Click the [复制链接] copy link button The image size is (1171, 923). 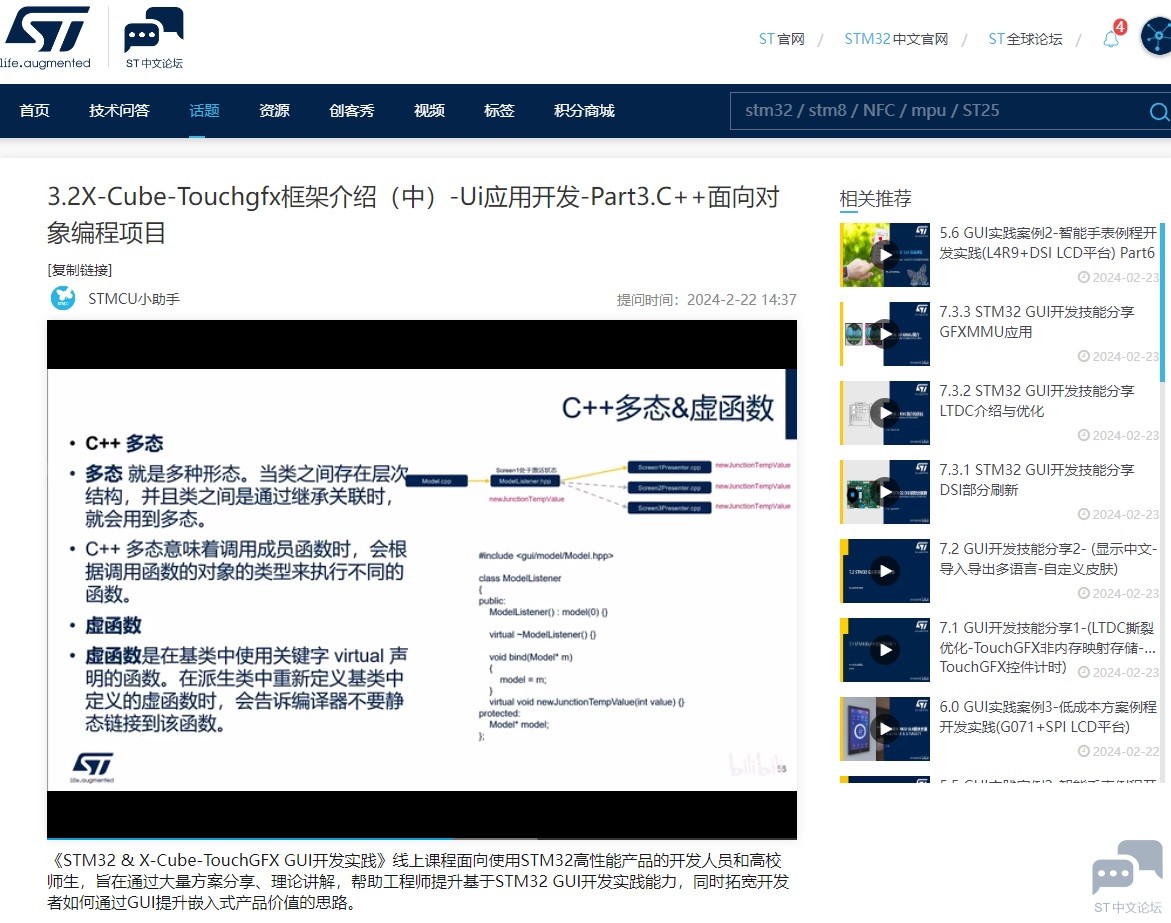tap(79, 270)
